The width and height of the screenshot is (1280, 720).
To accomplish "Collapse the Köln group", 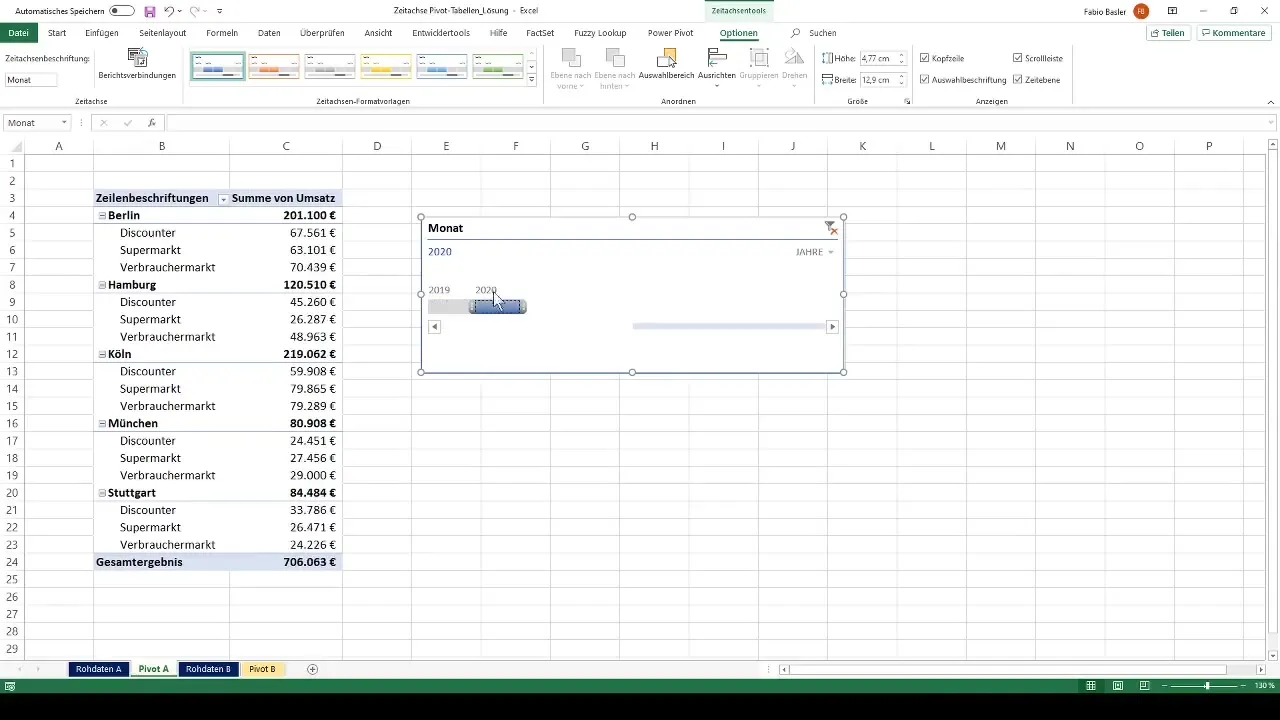I will 102,354.
